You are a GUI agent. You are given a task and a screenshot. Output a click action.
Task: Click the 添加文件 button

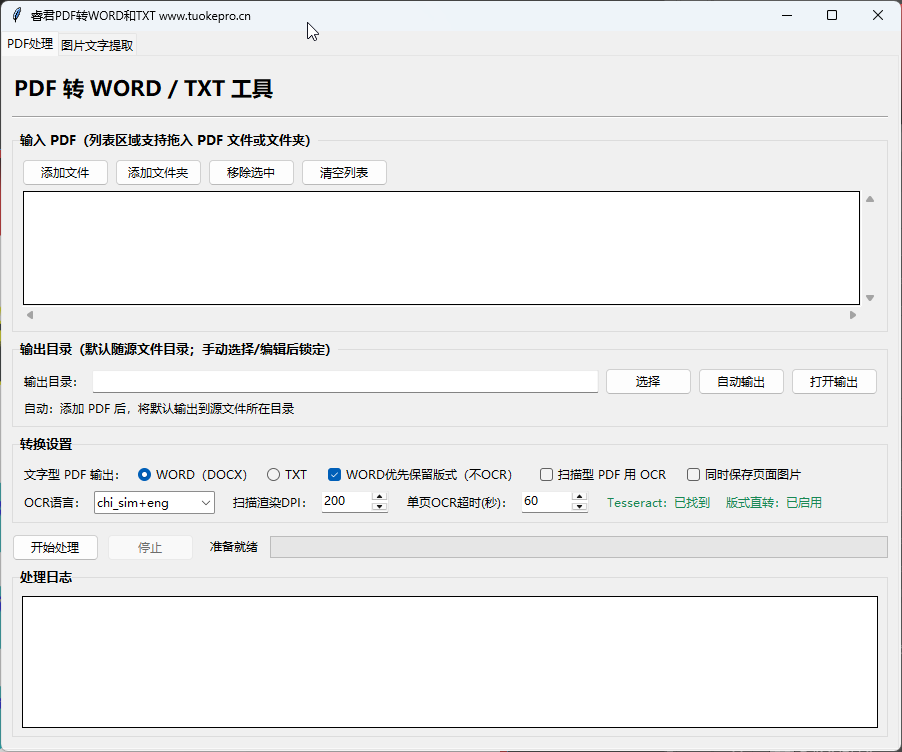point(65,173)
